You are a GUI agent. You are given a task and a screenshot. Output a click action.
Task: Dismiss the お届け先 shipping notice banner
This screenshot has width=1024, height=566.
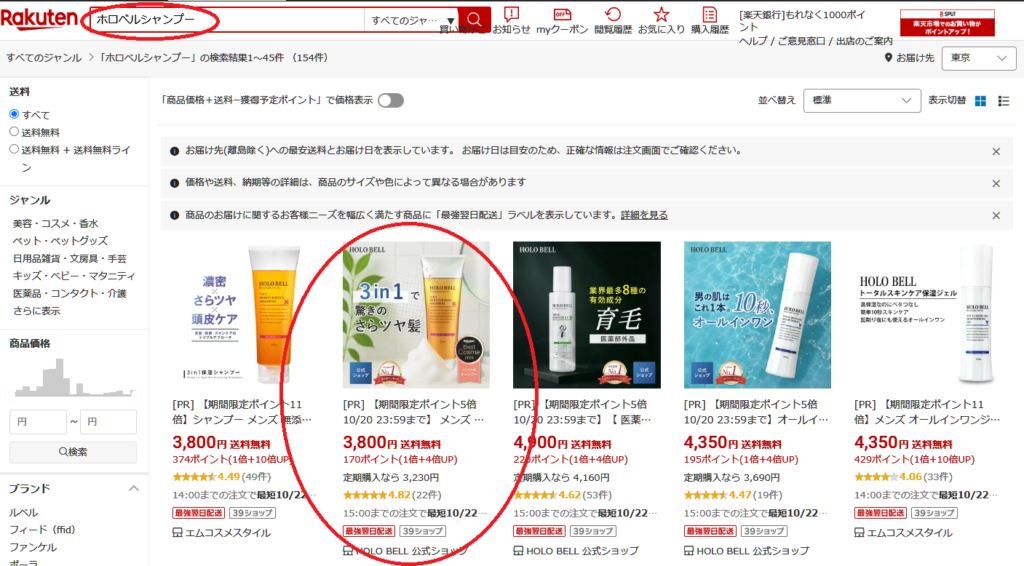(x=996, y=151)
